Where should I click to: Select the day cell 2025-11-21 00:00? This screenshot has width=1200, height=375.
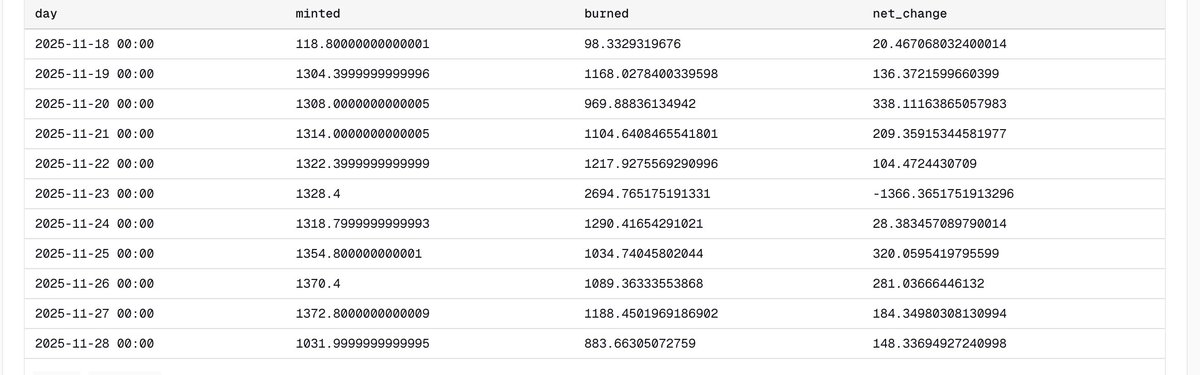pyautogui.click(x=94, y=134)
